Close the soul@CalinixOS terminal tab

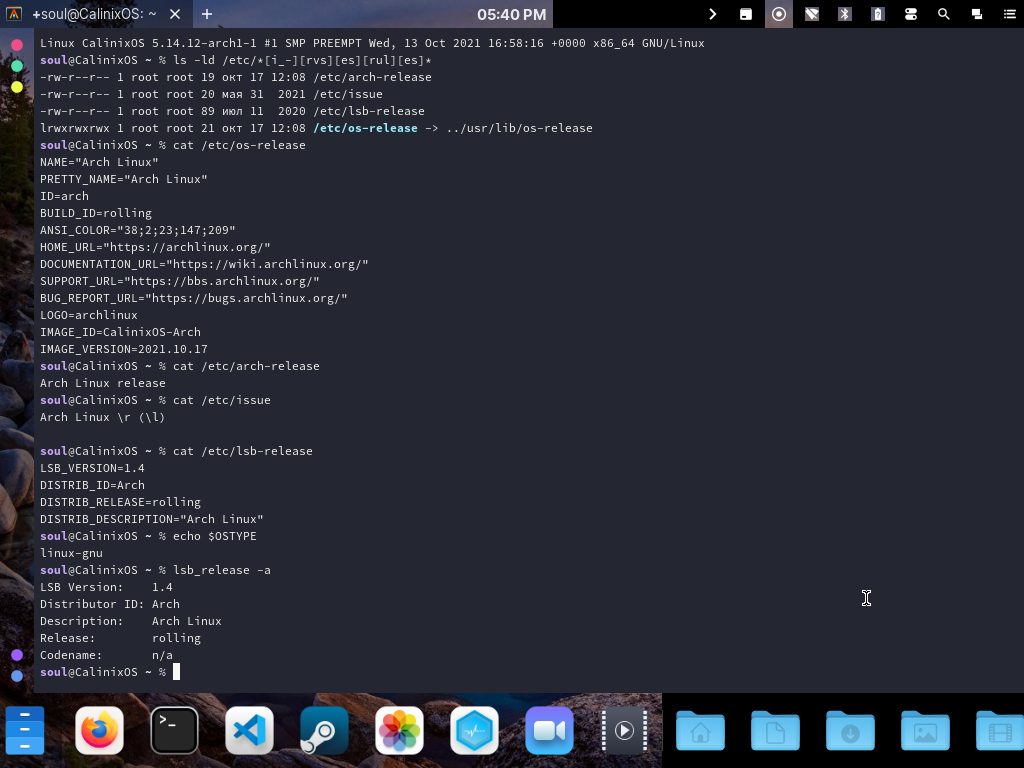point(175,14)
